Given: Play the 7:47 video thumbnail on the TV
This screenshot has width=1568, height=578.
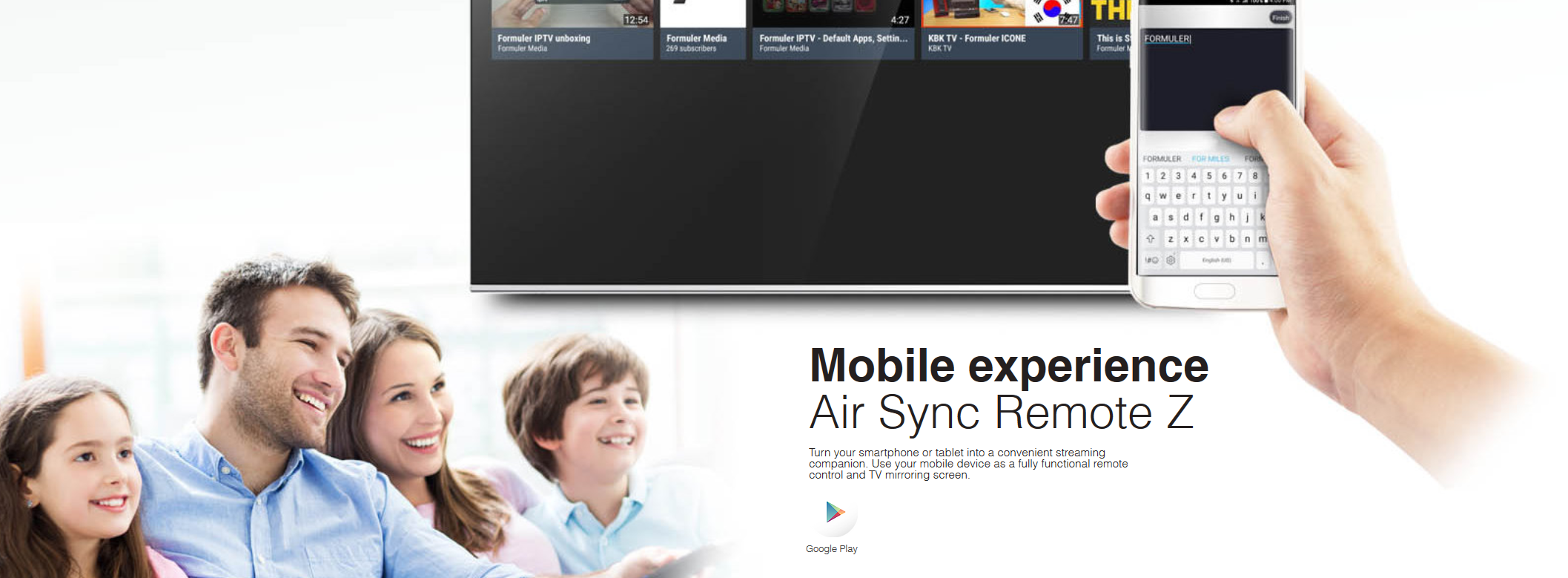Looking at the screenshot, I should coord(1001,13).
